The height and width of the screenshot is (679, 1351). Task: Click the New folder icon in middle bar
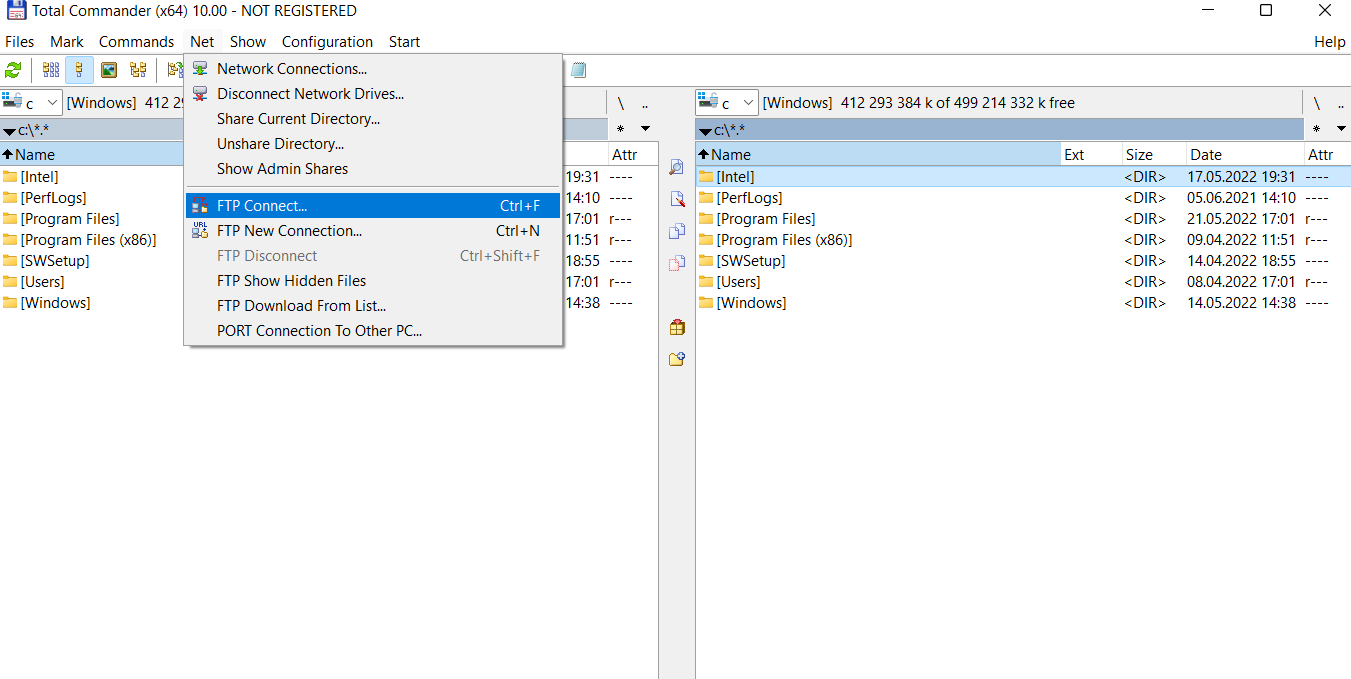click(x=677, y=359)
